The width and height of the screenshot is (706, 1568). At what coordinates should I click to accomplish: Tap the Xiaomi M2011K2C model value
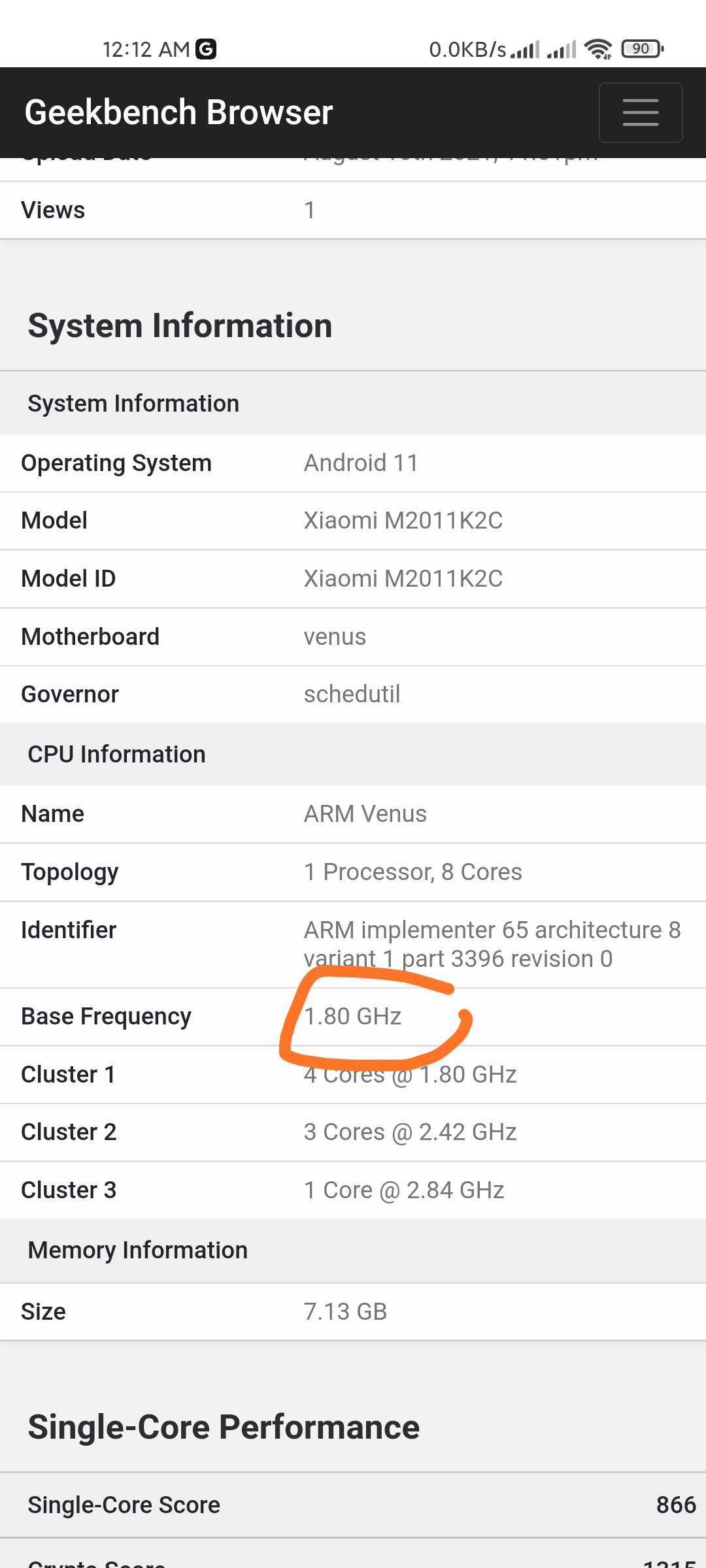point(403,521)
